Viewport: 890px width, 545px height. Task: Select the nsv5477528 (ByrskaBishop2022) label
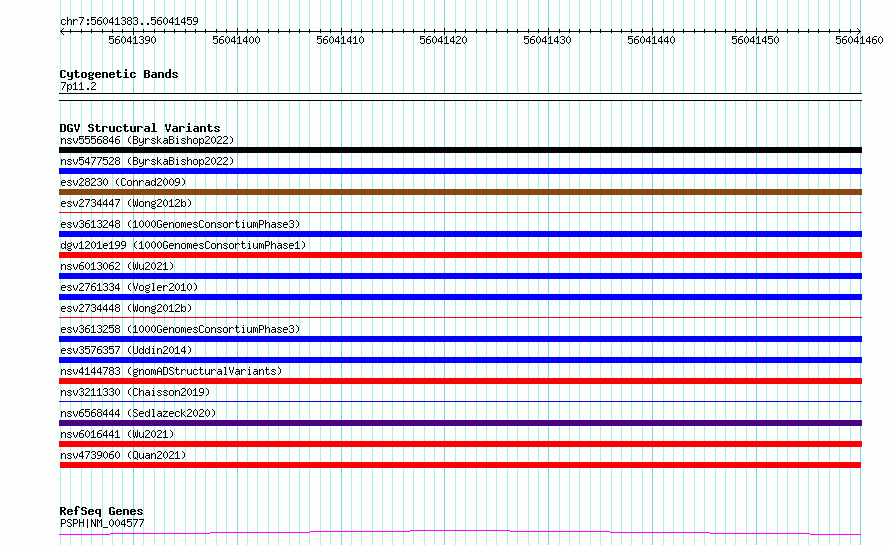[147, 161]
